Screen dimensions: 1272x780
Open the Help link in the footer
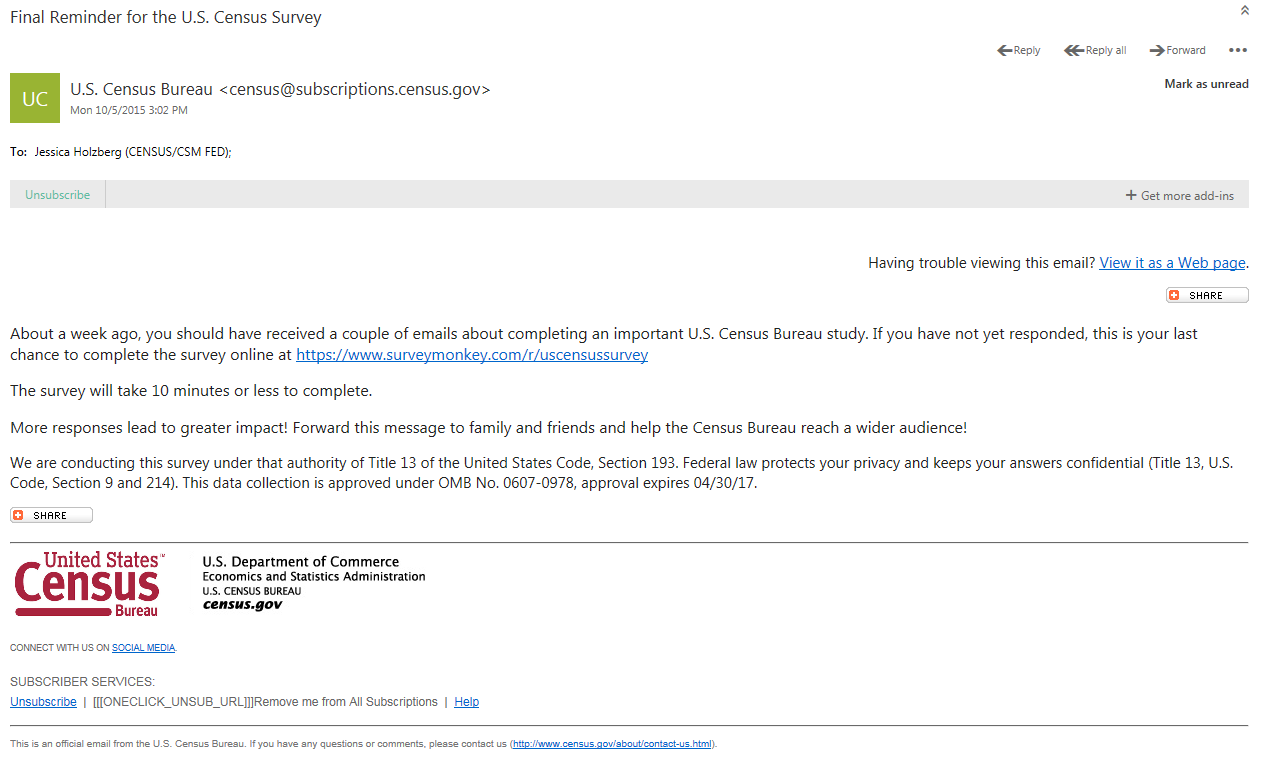tap(466, 702)
